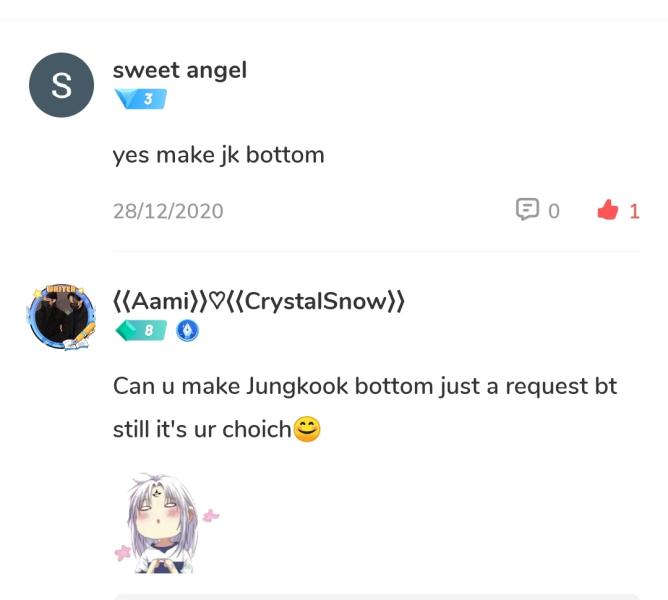Click the smiling emoji in Aami's comment
Image resolution: width=668 pixels, height=600 pixels.
coord(307,430)
